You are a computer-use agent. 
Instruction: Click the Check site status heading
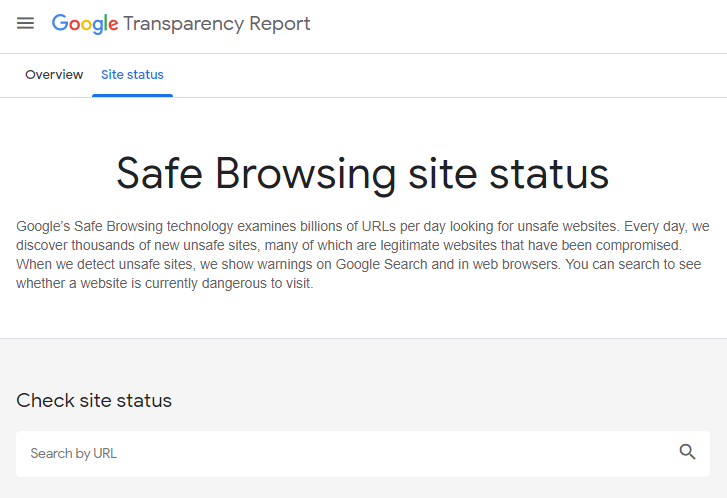[94, 400]
